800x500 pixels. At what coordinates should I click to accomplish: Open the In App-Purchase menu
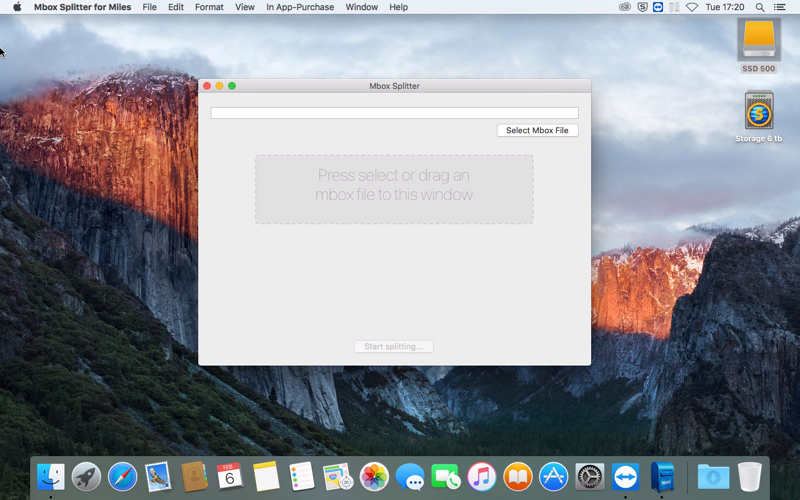click(300, 7)
